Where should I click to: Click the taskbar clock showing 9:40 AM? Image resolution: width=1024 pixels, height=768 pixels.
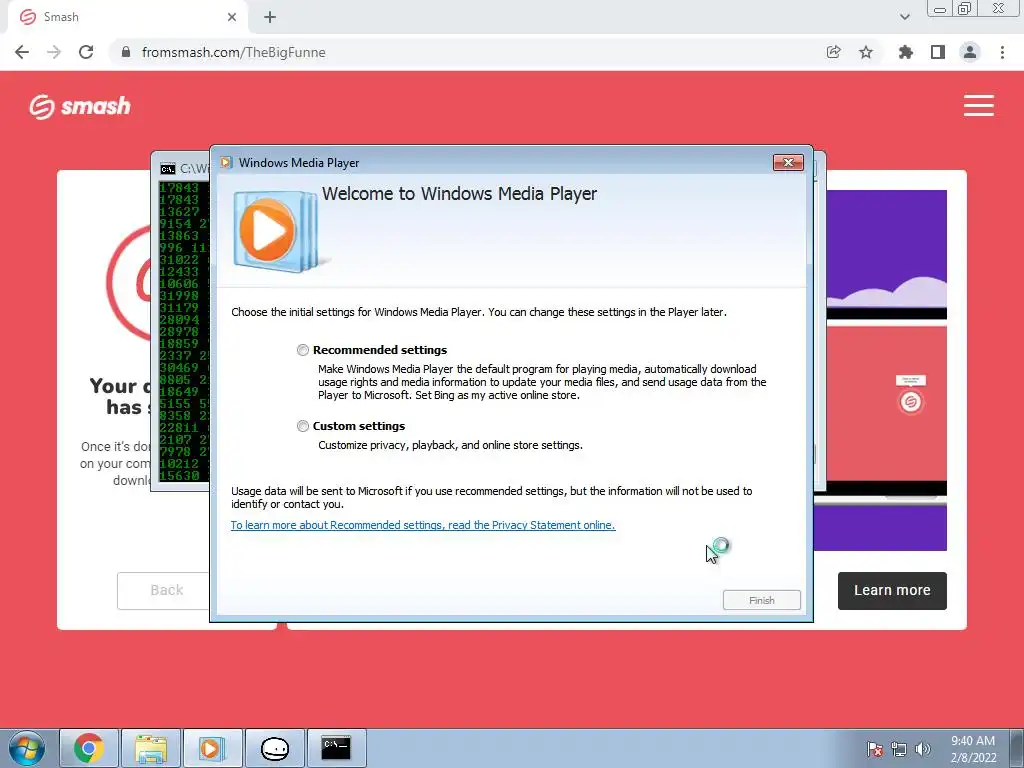tap(973, 749)
